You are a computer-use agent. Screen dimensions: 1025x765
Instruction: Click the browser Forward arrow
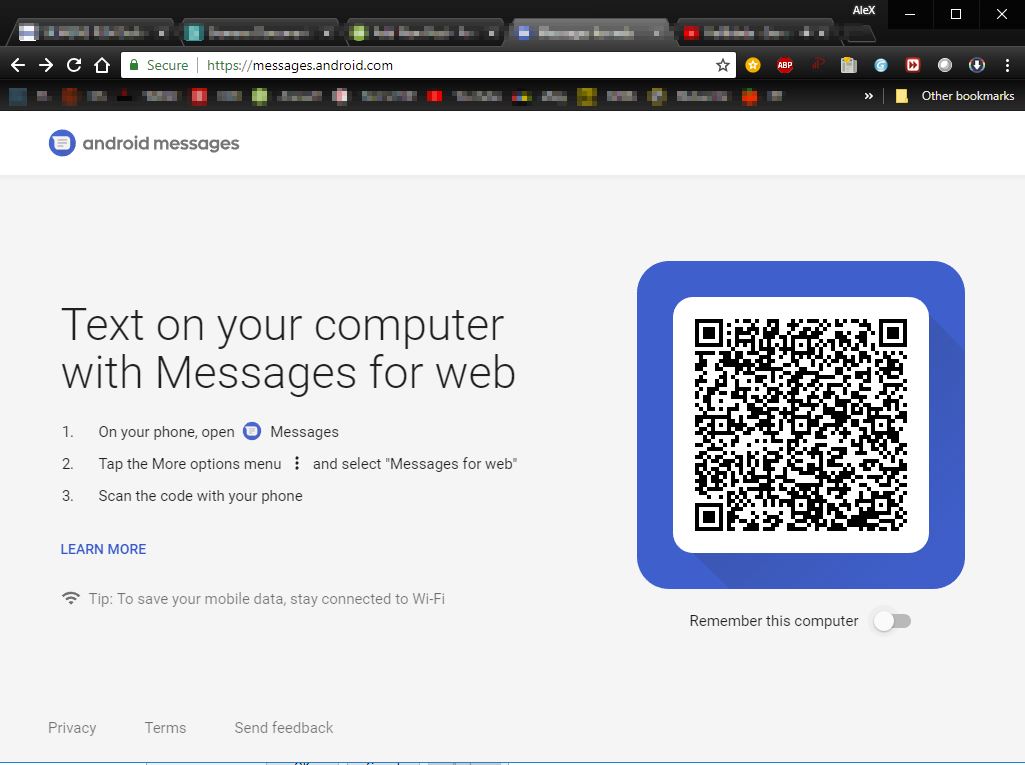point(46,65)
